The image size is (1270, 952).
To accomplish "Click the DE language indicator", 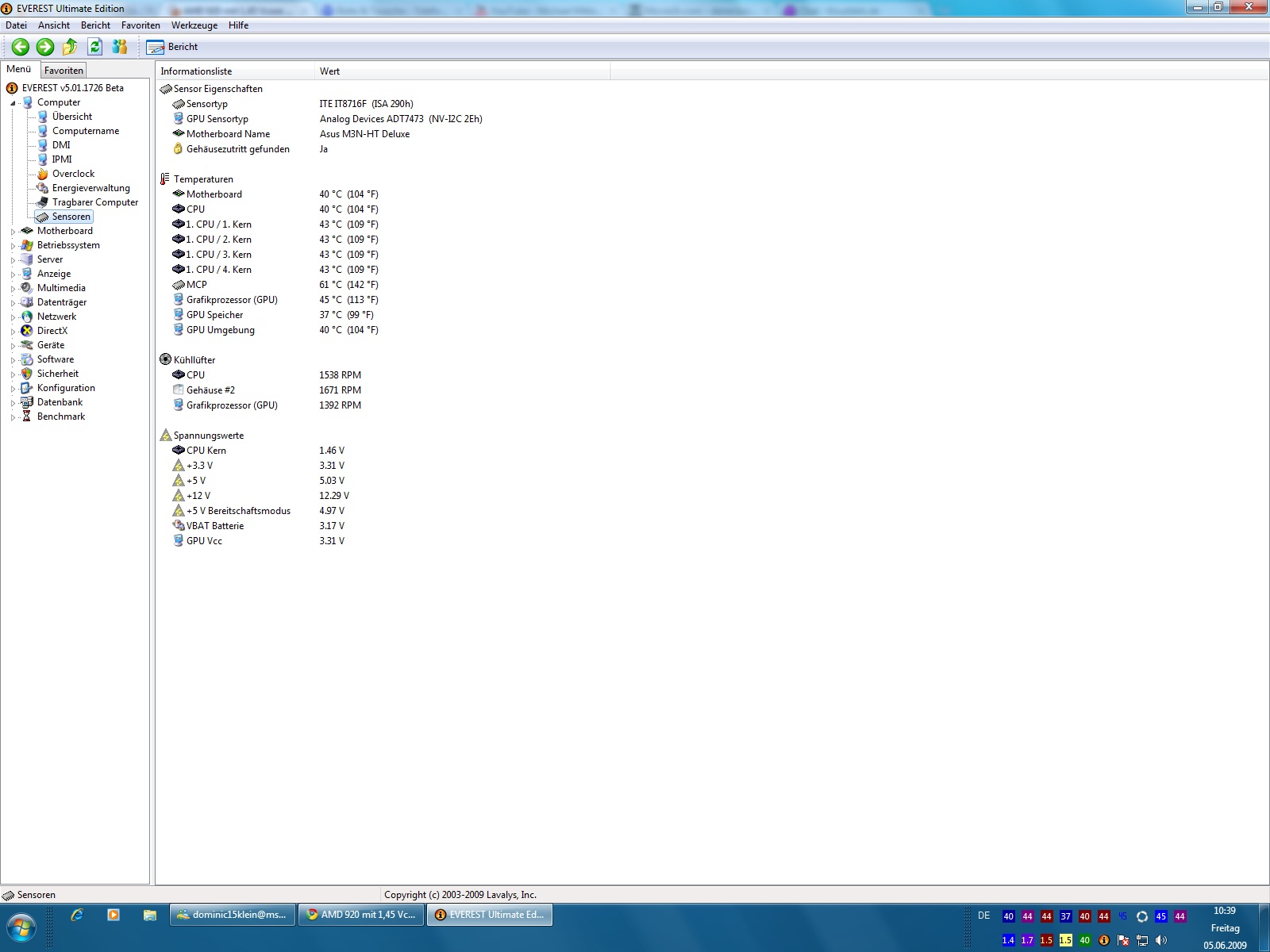I will click(x=984, y=916).
